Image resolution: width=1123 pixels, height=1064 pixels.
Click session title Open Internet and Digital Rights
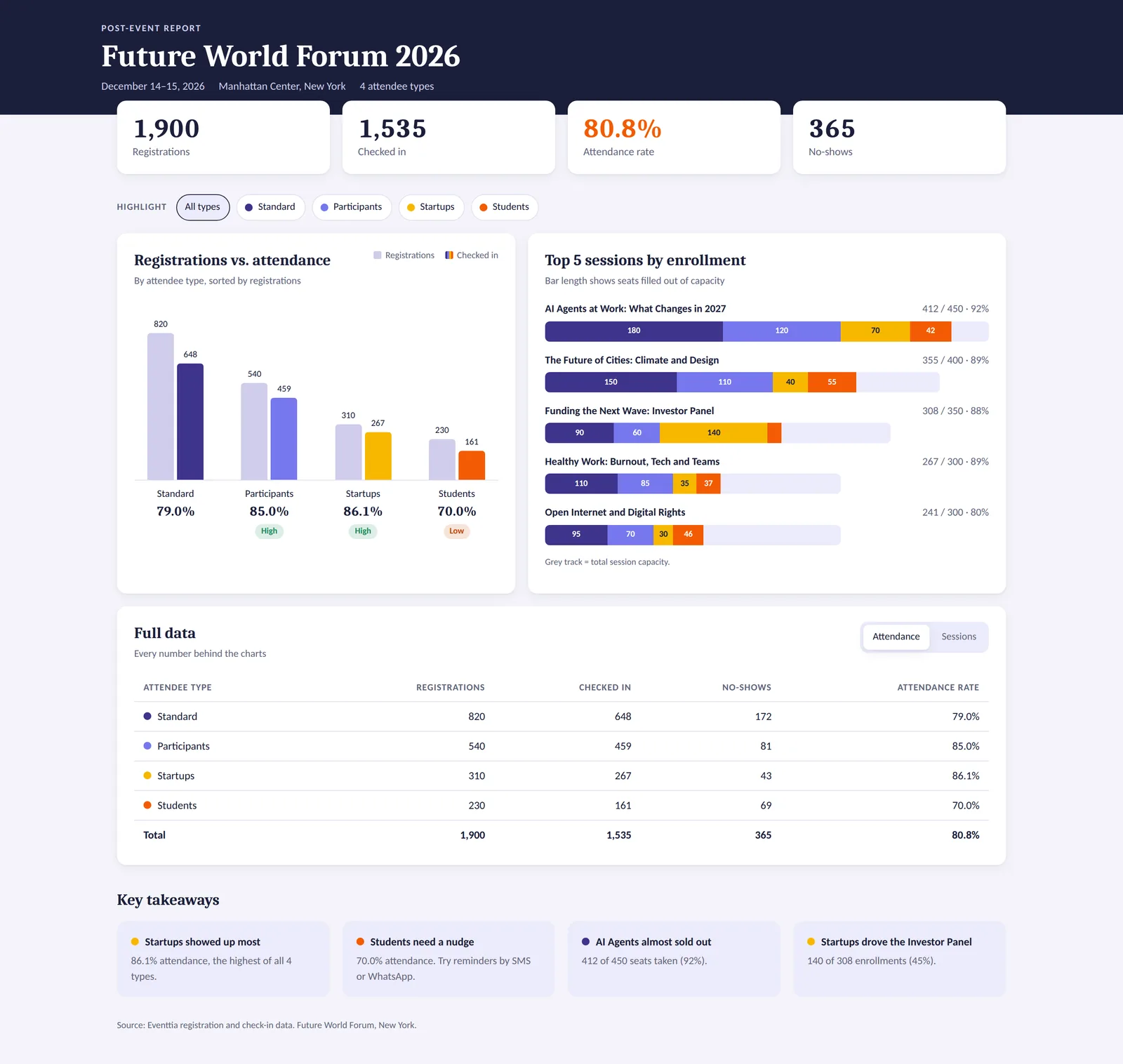[x=615, y=512]
